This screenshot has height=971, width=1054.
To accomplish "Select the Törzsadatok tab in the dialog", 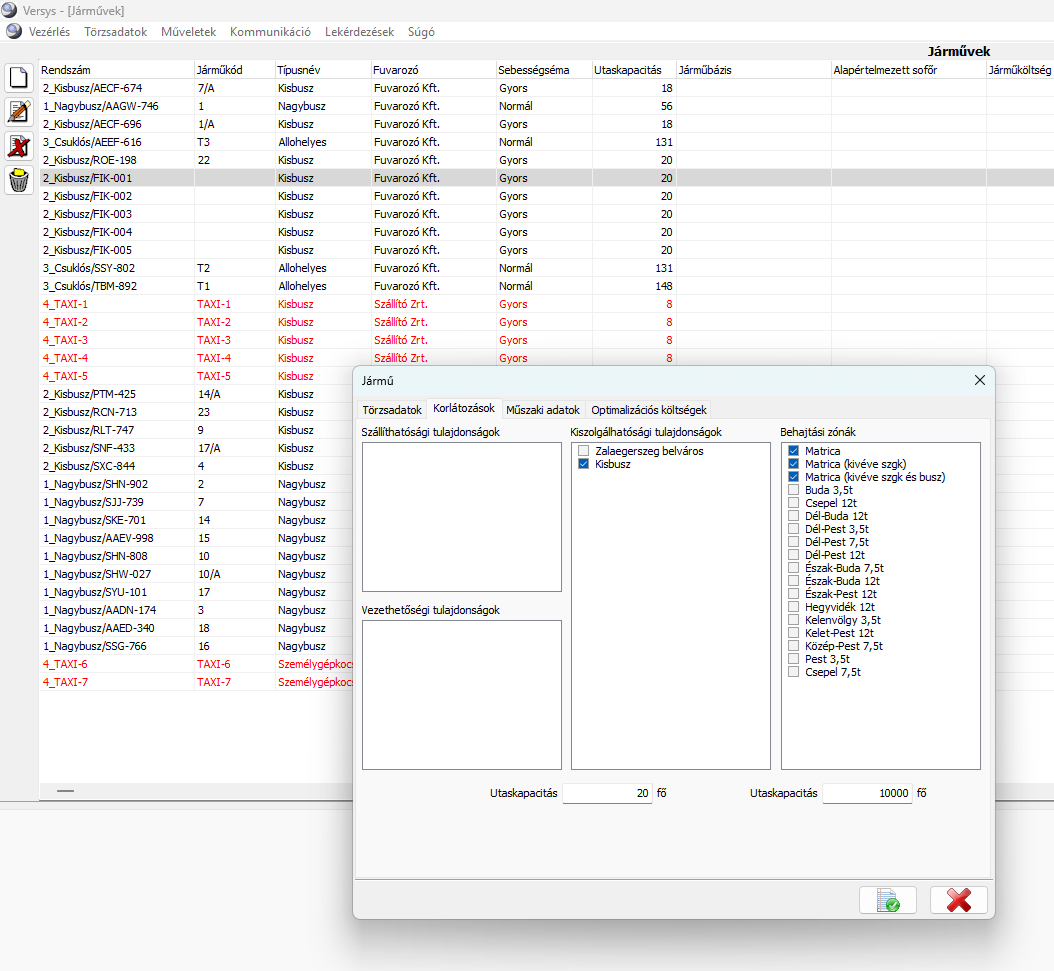I will click(x=391, y=410).
